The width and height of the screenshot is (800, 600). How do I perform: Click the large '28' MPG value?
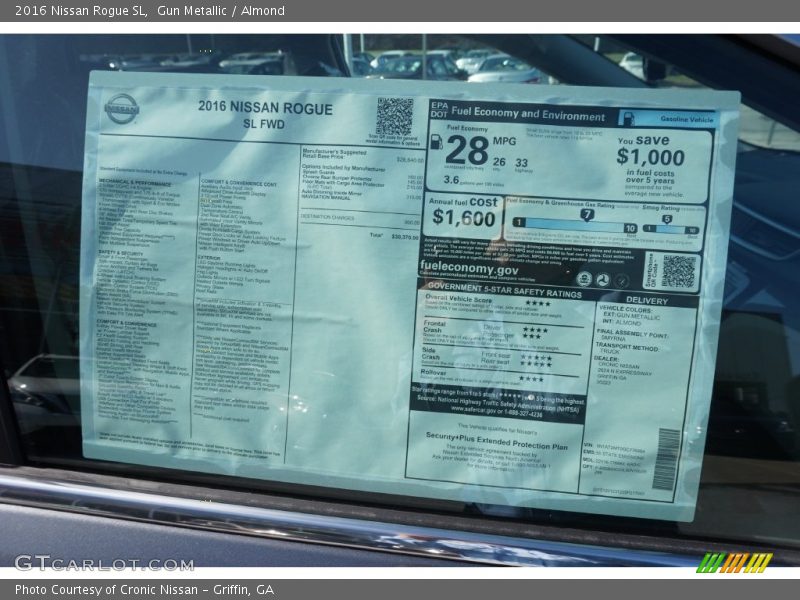467,151
